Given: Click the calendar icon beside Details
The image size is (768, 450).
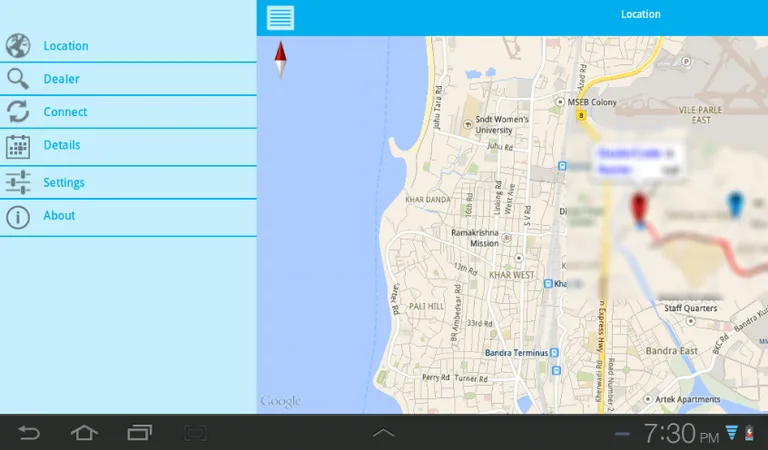Looking at the screenshot, I should click(18, 147).
